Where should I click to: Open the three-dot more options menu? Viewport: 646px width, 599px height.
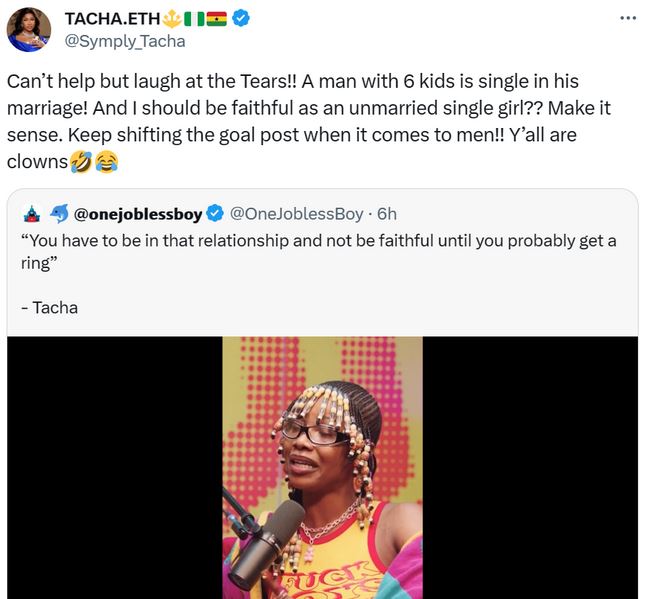click(627, 18)
